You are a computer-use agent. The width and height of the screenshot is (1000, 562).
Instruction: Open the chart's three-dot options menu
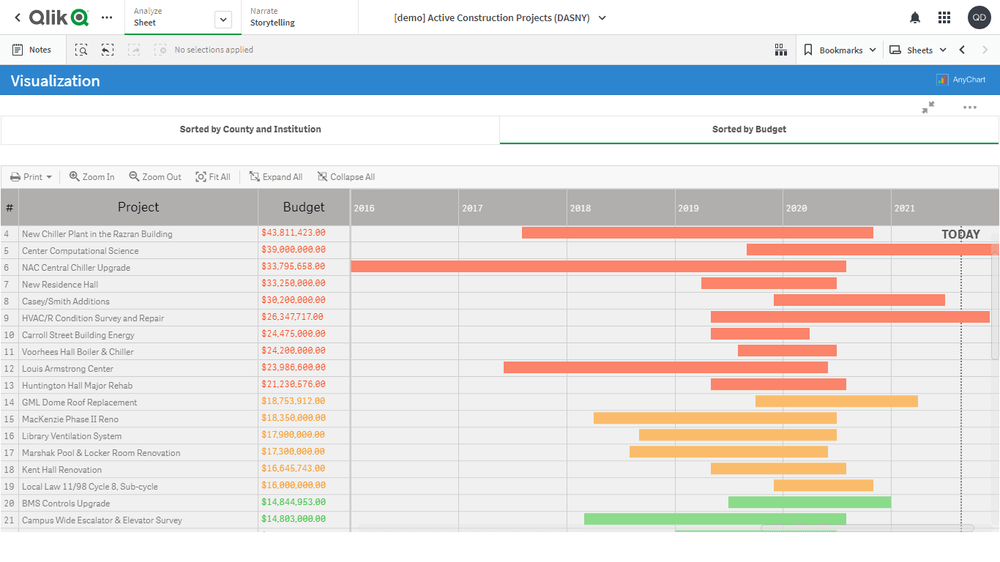pyautogui.click(x=969, y=107)
